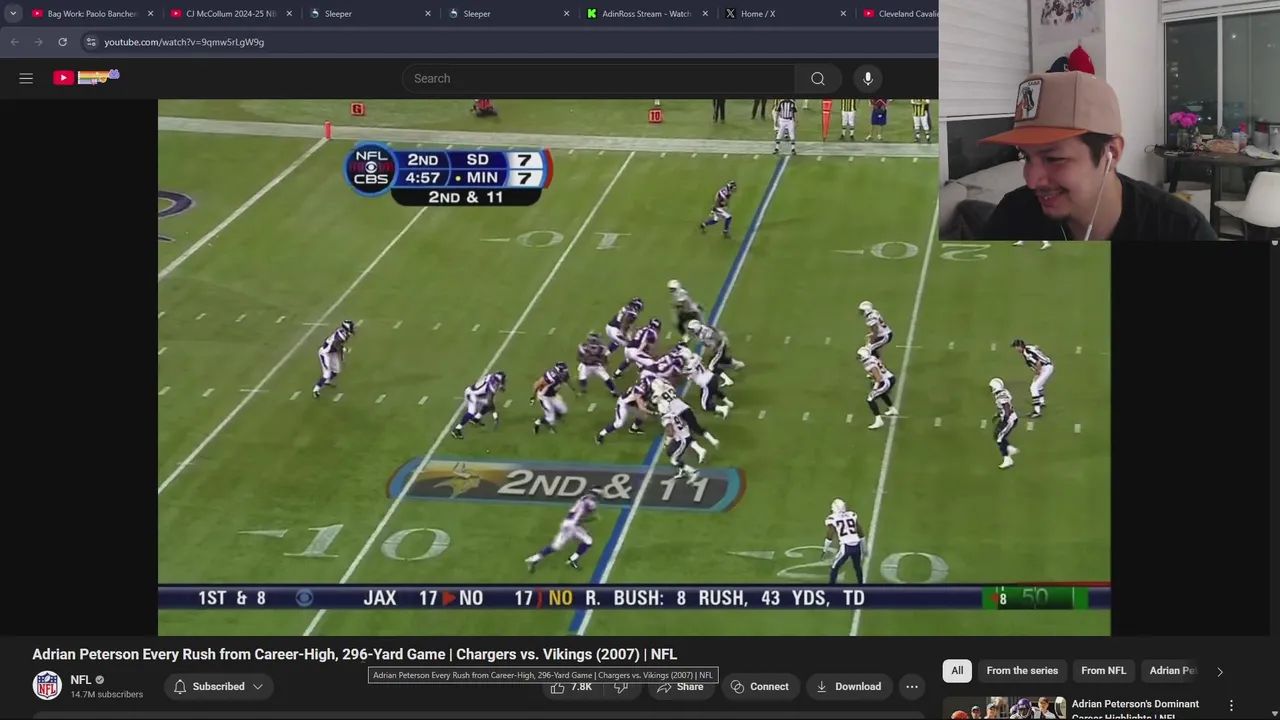The image size is (1280, 720).
Task: Show more filter chips with right arrow
Action: click(x=1219, y=671)
